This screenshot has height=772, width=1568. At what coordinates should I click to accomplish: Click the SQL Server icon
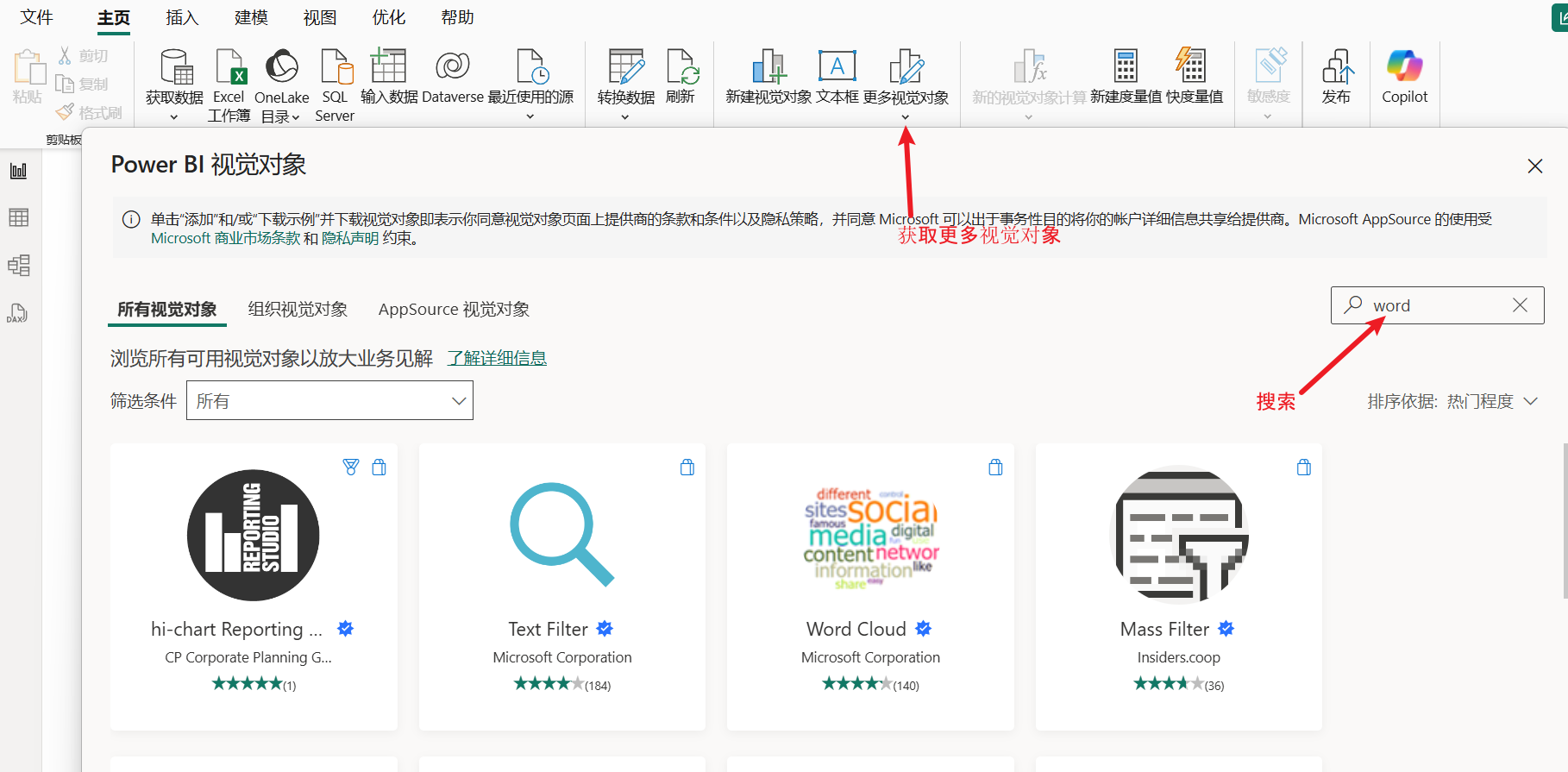[x=336, y=66]
